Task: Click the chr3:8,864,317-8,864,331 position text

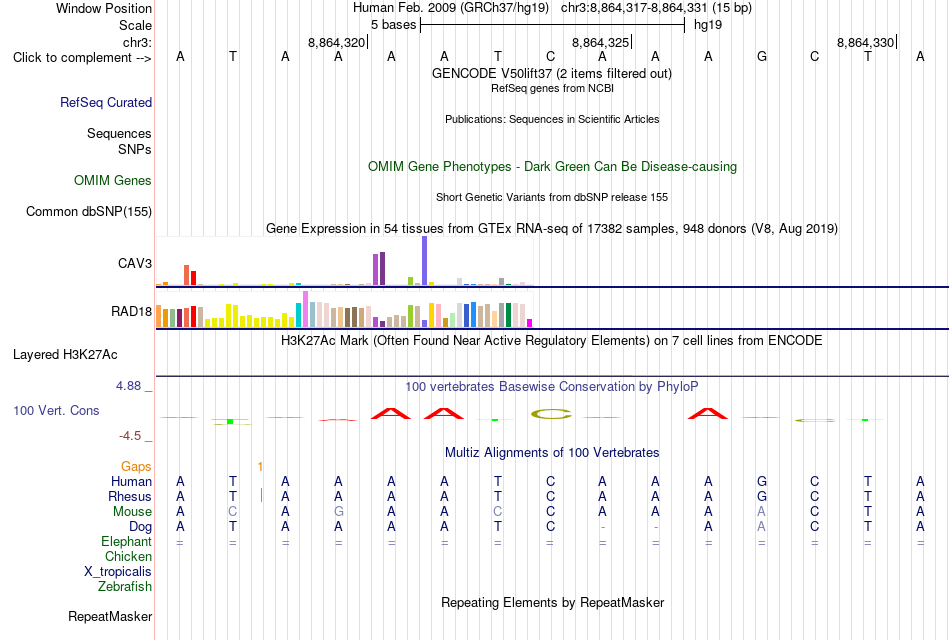Action: point(656,8)
